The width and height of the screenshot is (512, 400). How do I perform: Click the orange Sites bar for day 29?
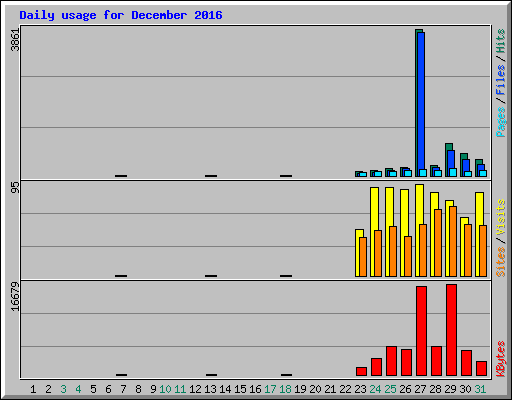click(453, 241)
